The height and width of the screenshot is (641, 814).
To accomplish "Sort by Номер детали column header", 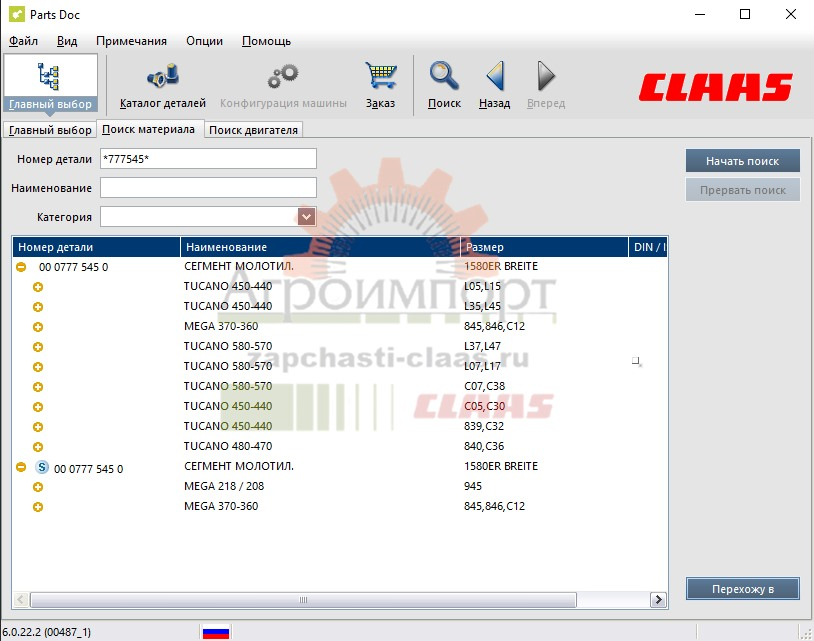I will point(97,247).
